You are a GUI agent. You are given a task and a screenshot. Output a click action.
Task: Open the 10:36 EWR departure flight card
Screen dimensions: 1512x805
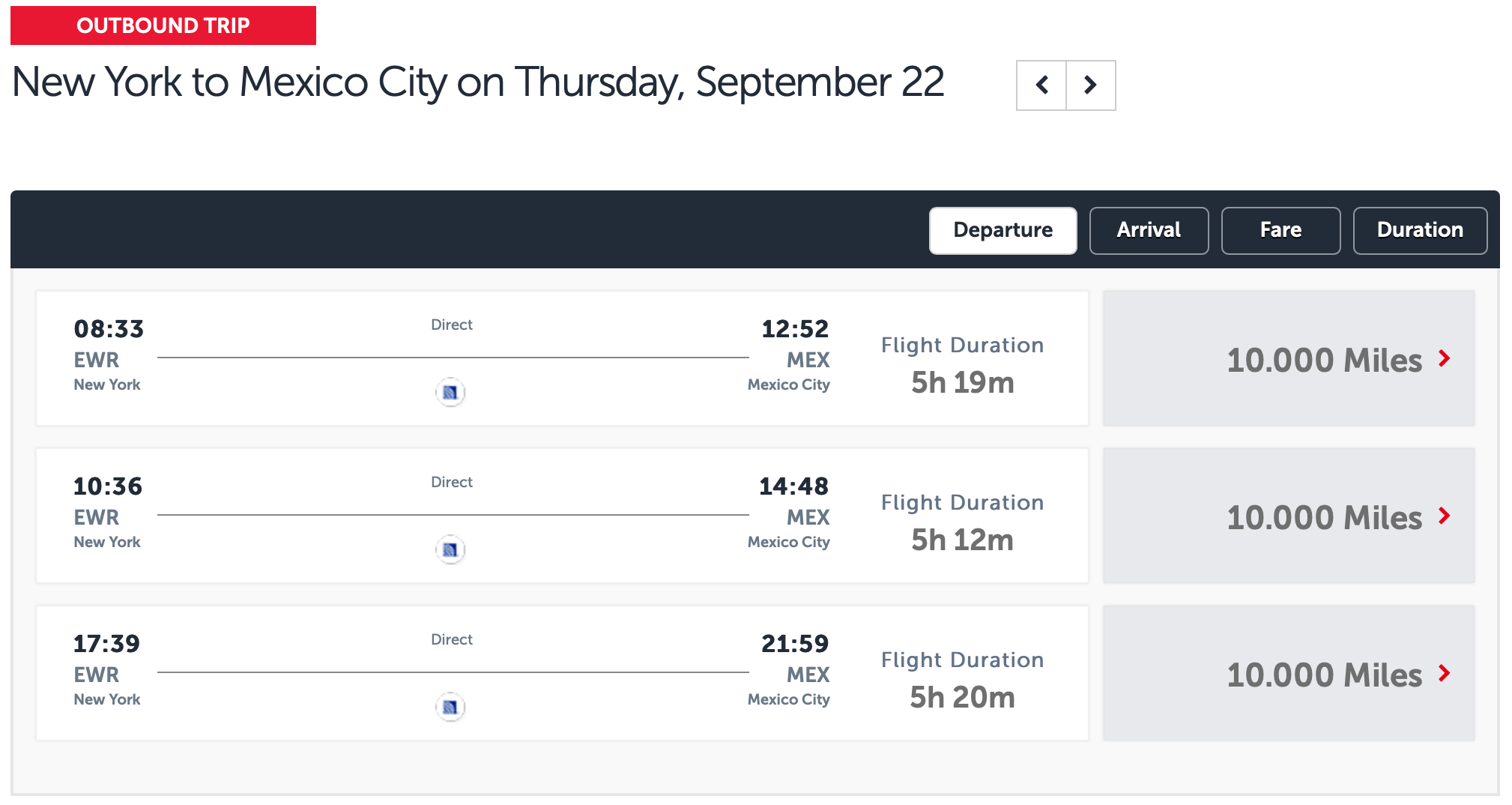[x=562, y=516]
